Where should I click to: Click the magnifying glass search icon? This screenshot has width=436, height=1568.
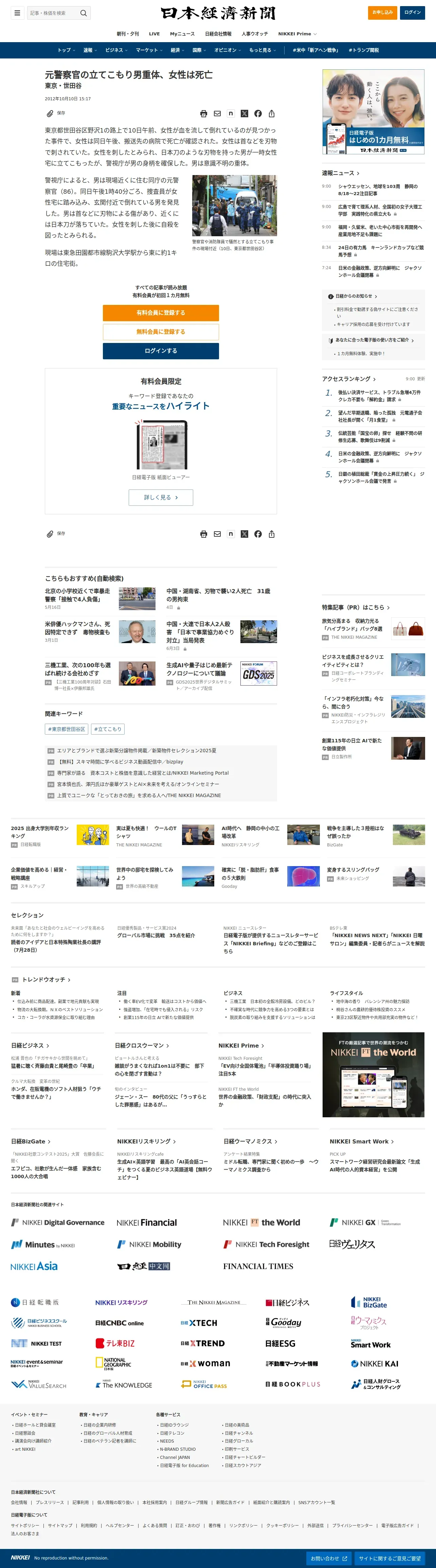tap(84, 13)
